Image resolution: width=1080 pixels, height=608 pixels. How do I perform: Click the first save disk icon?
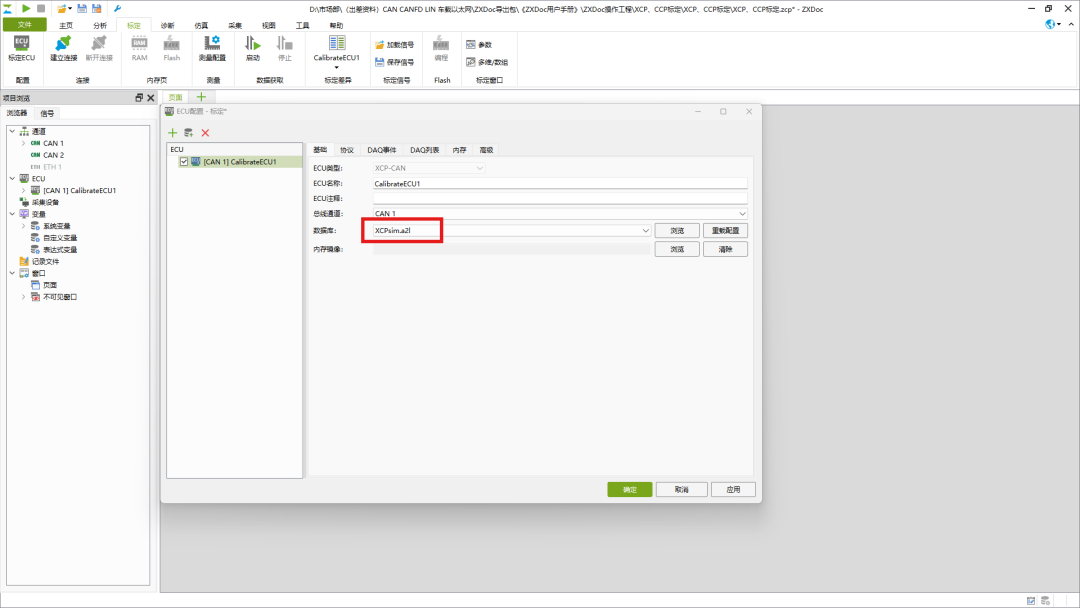pos(82,8)
